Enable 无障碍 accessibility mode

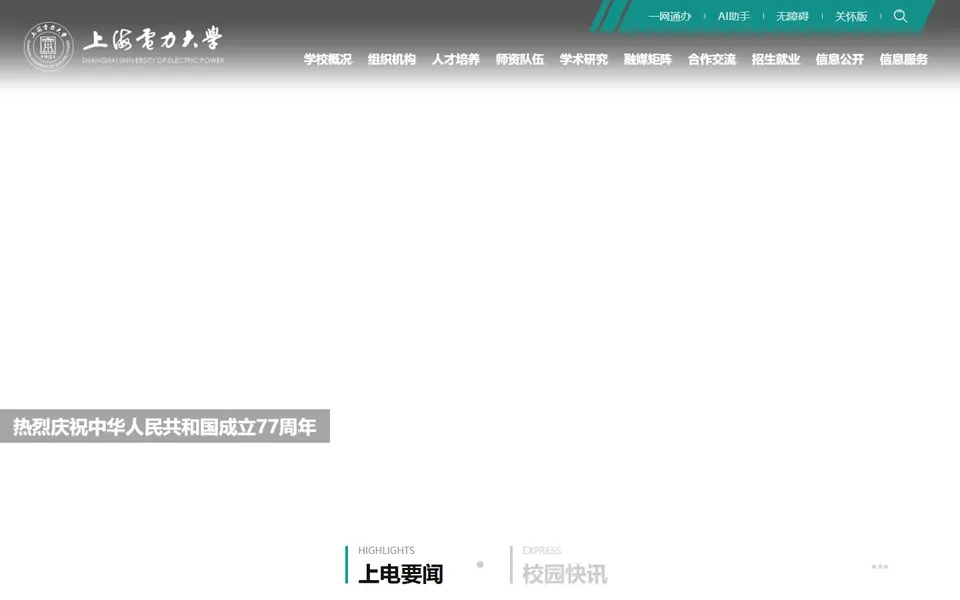[792, 17]
